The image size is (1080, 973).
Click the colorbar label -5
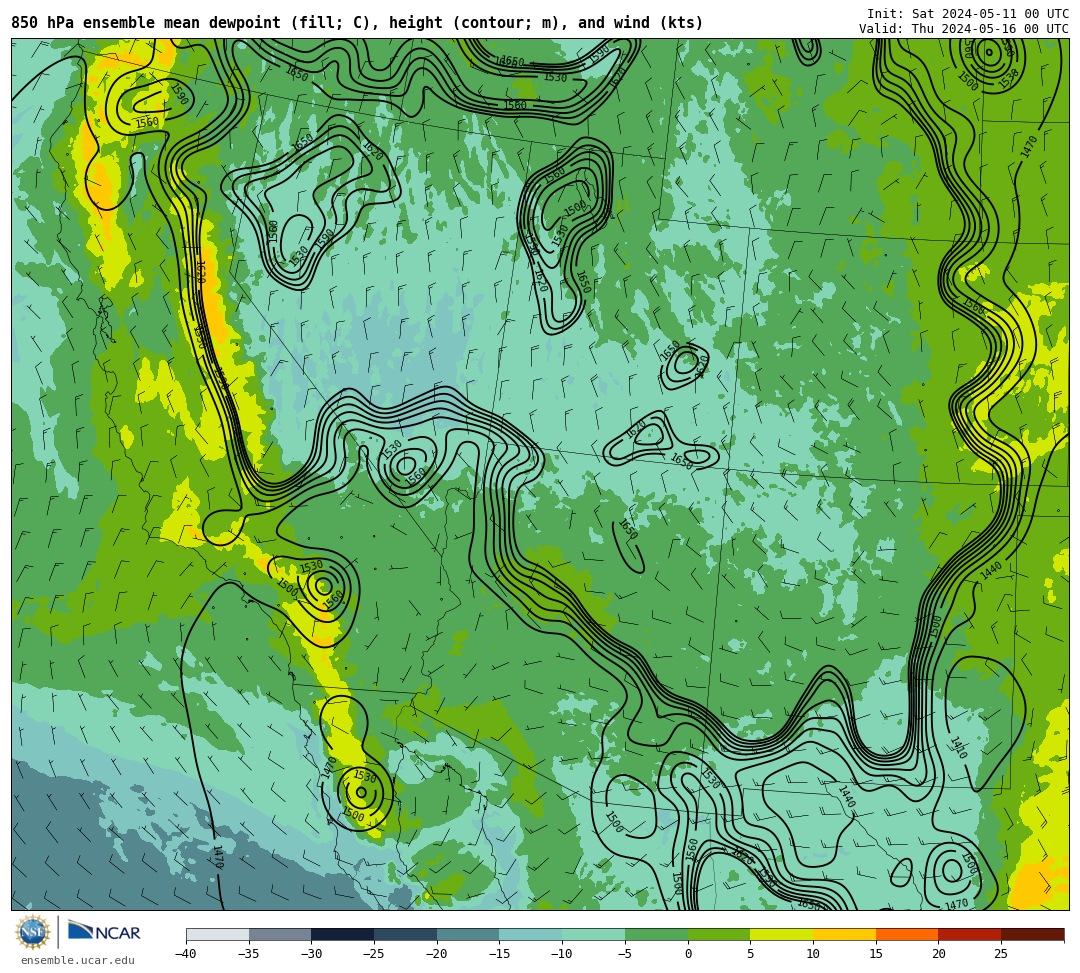pyautogui.click(x=625, y=954)
